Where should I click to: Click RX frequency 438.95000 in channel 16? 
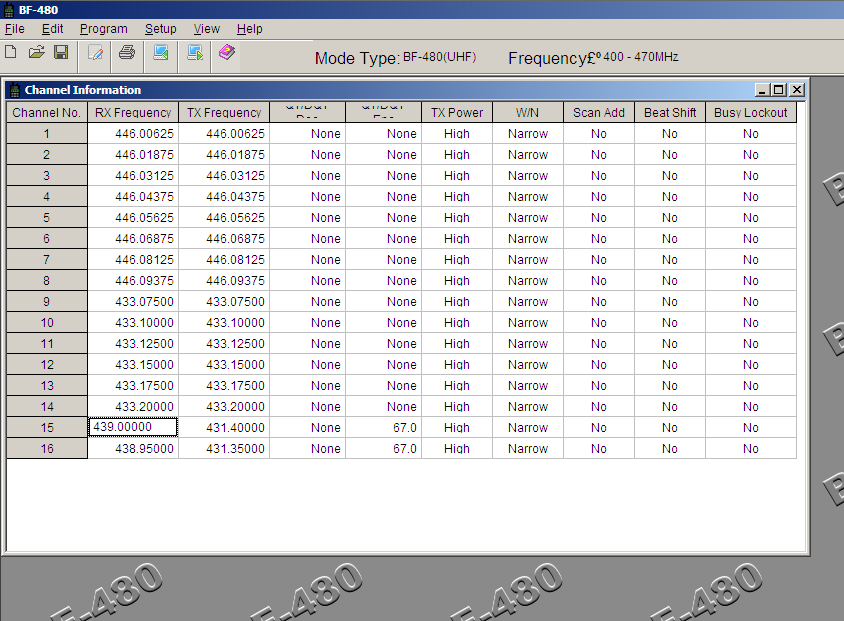point(133,448)
